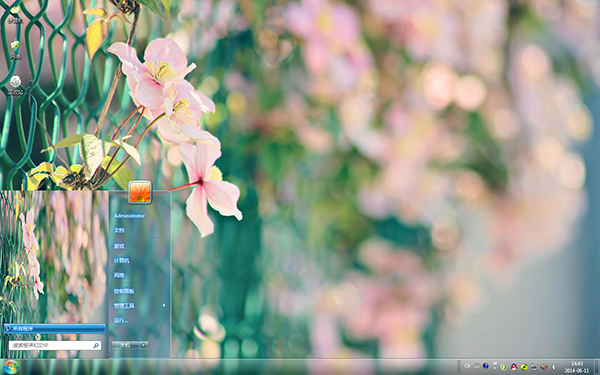Screen dimensions: 600x375
Task: Open the 回收站 recycle bin desktop icon
Action: [16, 85]
